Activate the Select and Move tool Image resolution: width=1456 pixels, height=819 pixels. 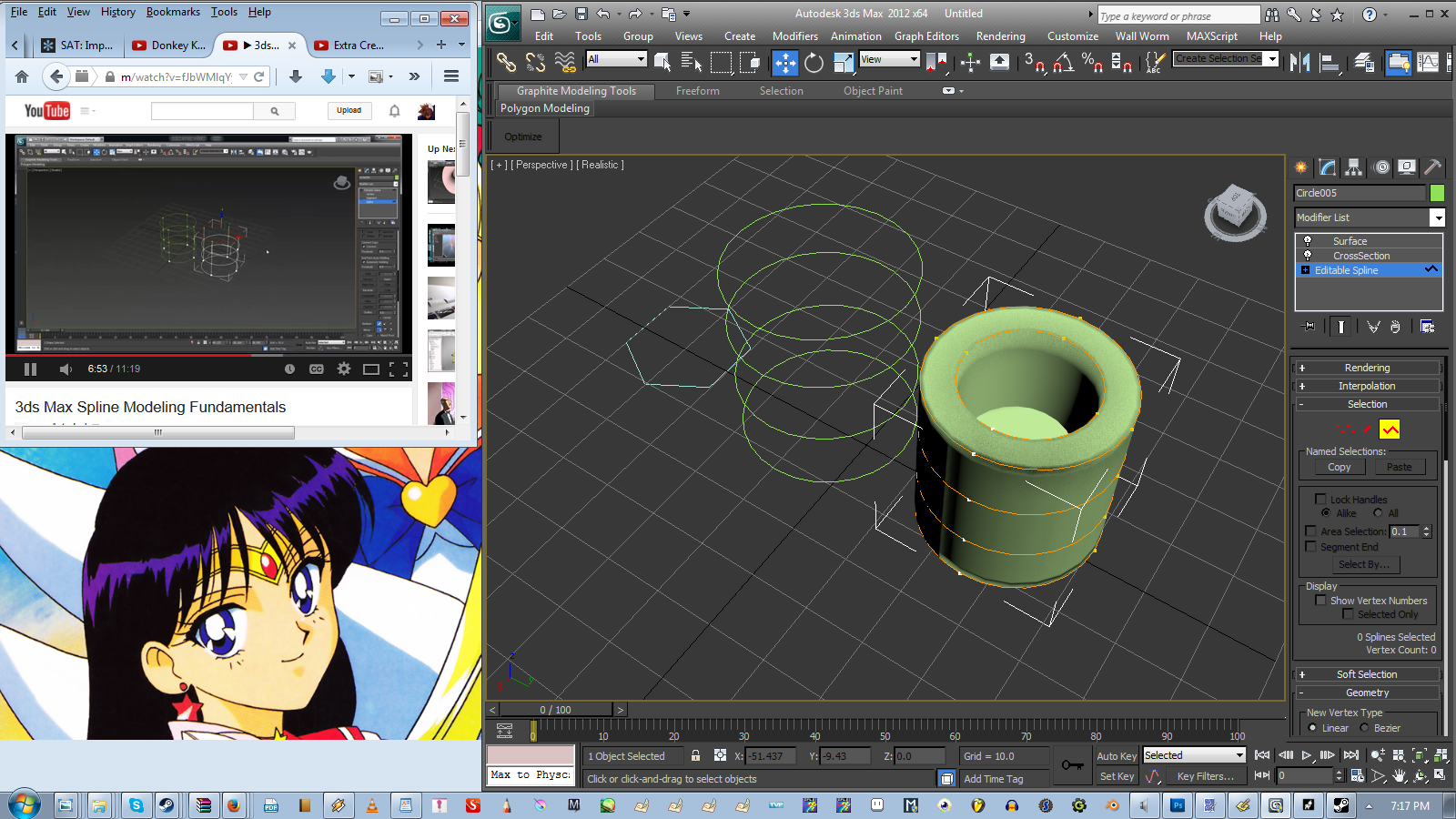pos(784,62)
